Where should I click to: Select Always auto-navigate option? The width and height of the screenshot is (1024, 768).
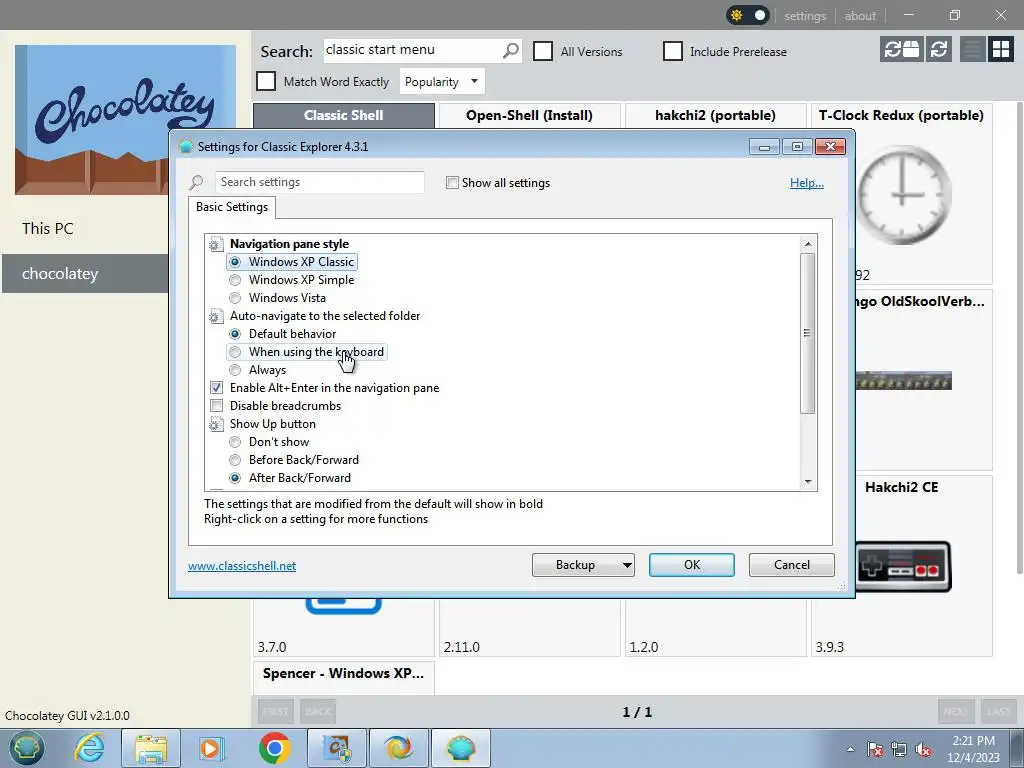pos(235,370)
